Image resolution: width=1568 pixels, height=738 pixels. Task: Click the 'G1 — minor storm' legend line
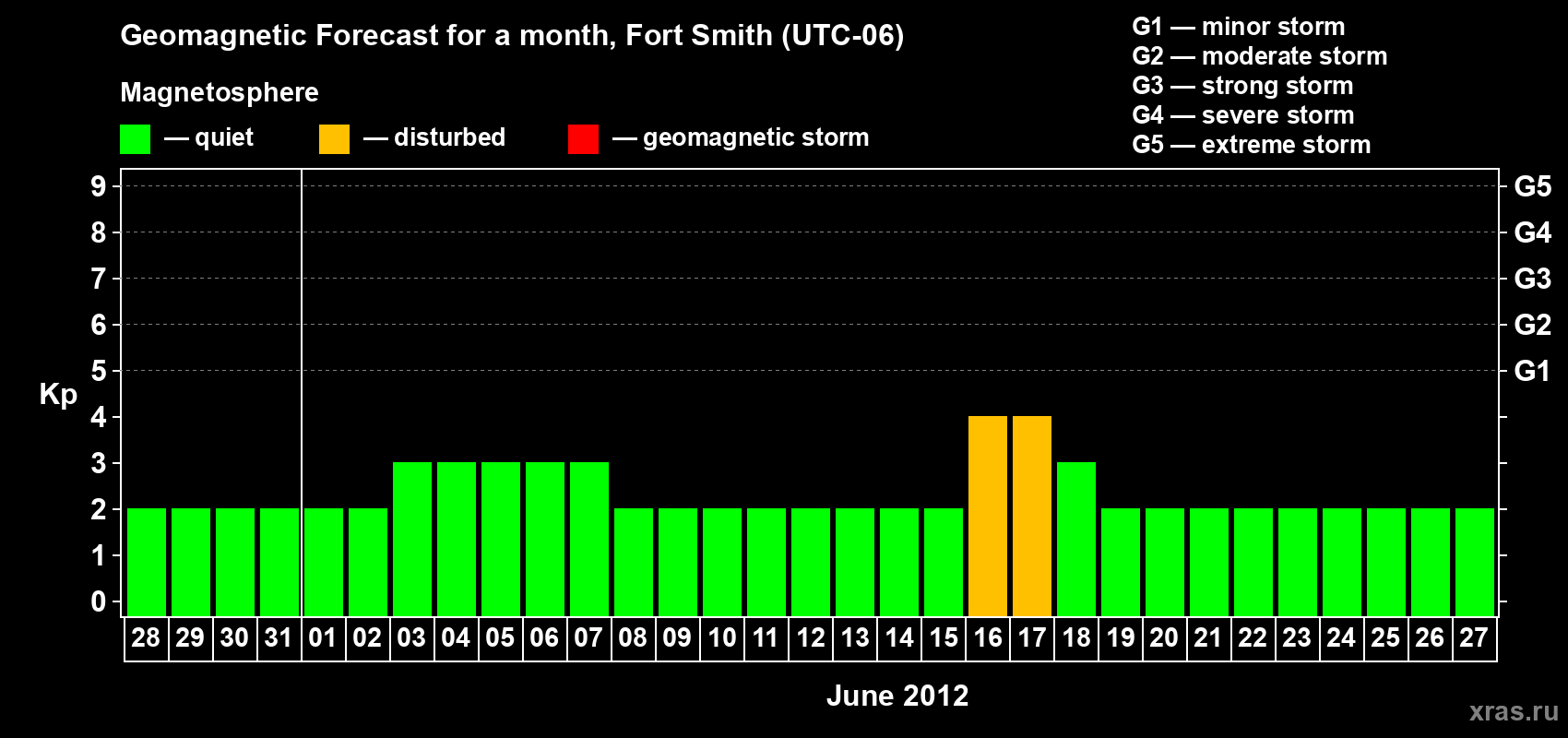click(x=1238, y=27)
